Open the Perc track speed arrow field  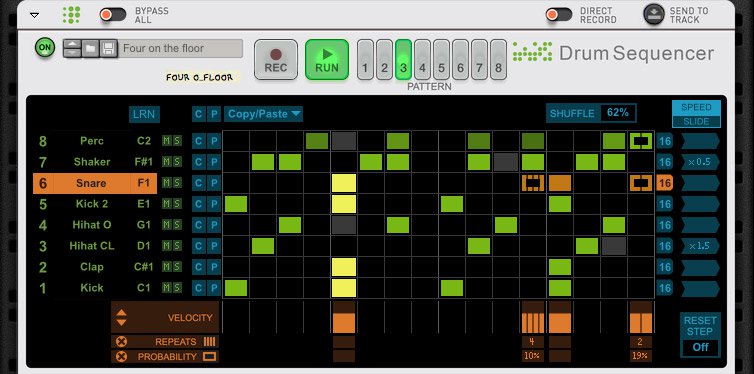(700, 141)
